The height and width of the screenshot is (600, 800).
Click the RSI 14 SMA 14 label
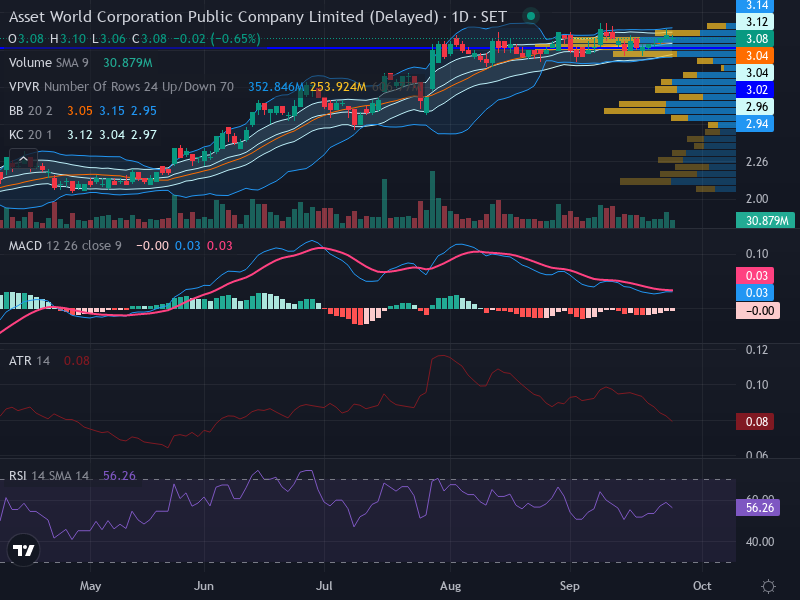49,476
